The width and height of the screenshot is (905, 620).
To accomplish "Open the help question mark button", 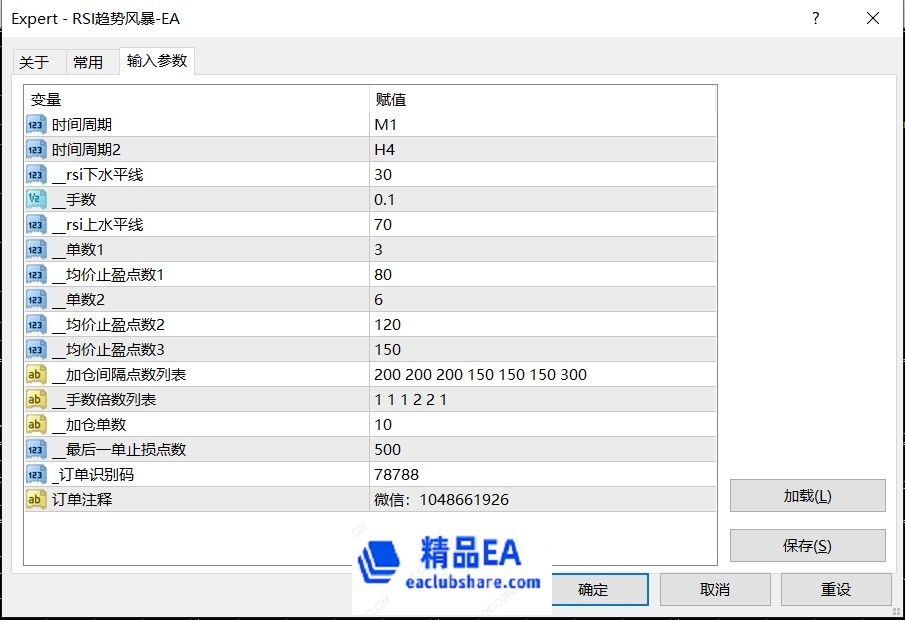I will click(816, 18).
